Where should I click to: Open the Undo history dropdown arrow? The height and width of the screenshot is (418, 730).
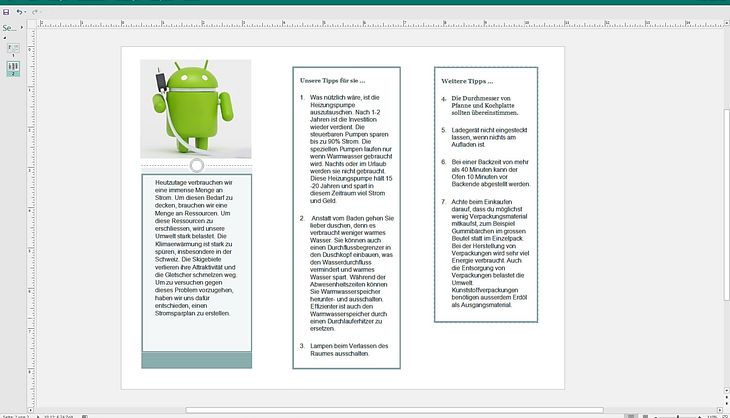pos(25,12)
